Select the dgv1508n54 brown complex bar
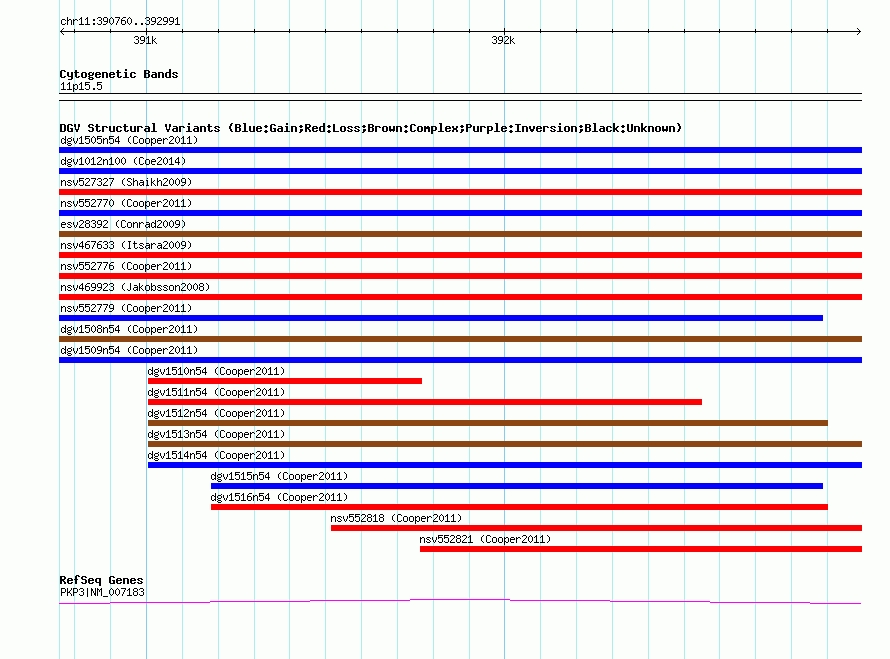The height and width of the screenshot is (659, 890). (460, 339)
